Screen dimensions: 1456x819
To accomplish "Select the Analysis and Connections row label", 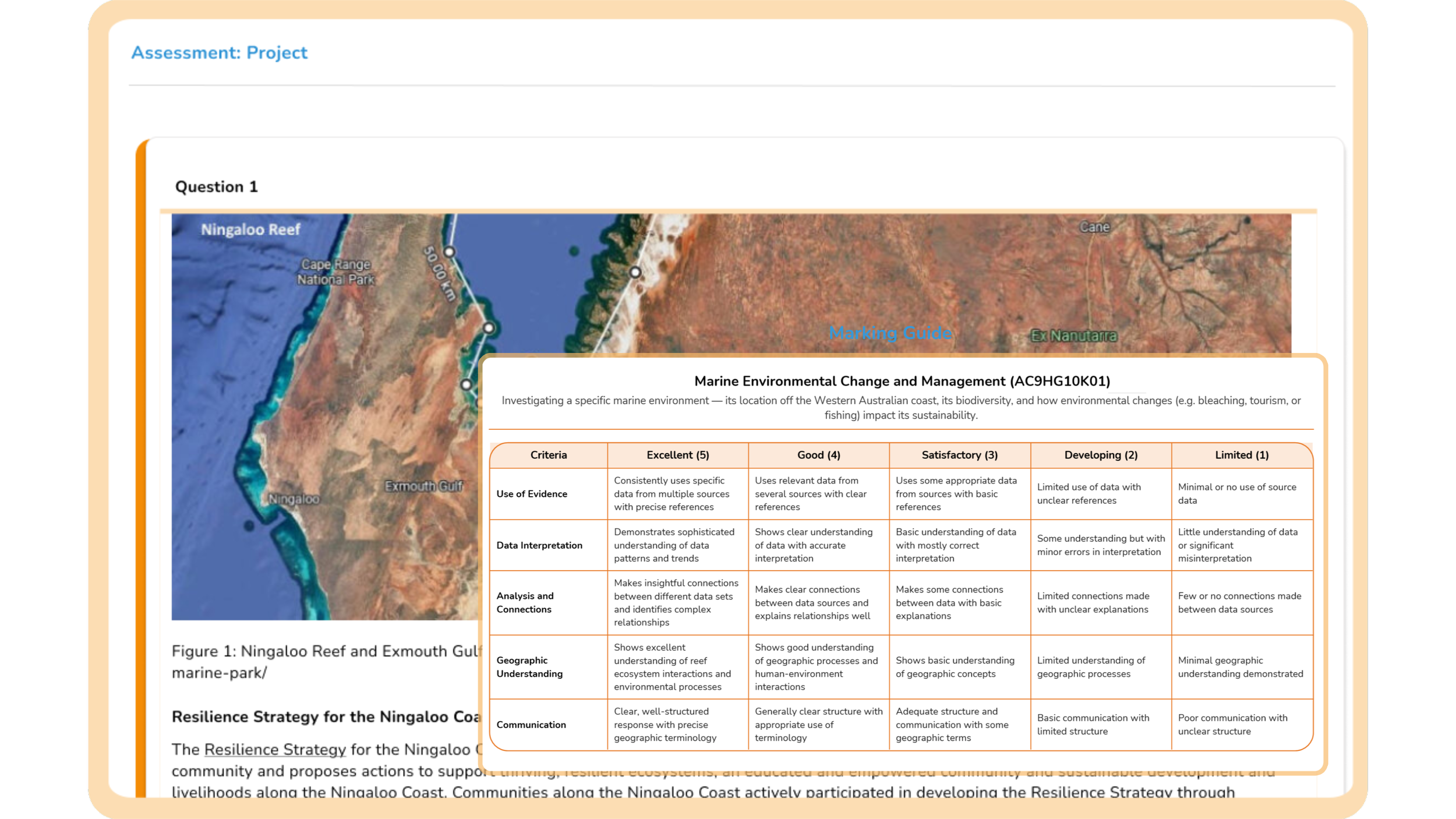I will coord(525,602).
